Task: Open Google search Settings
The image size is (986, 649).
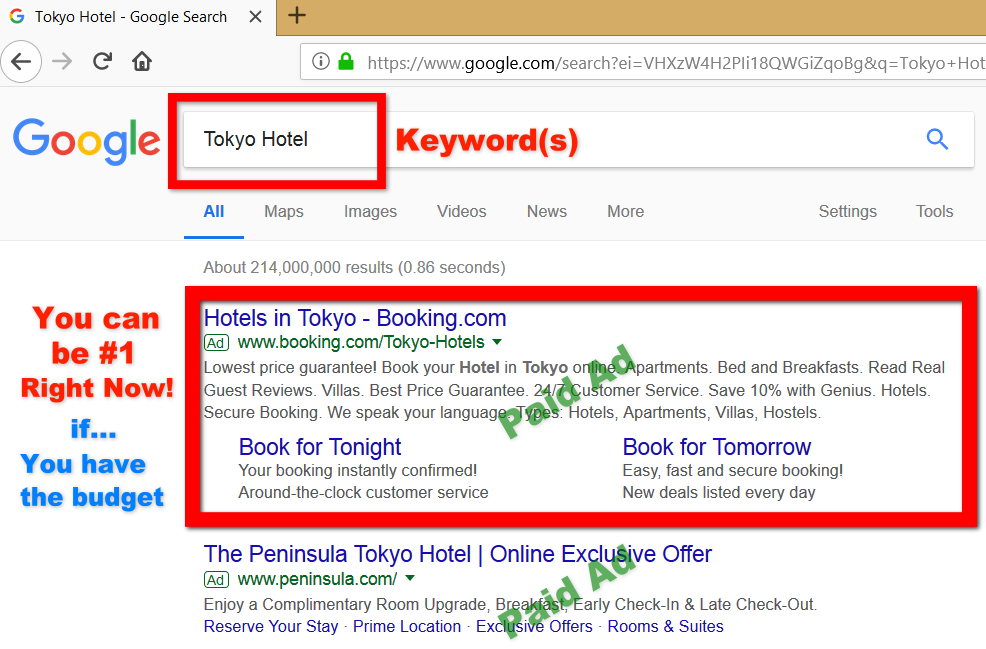Action: 847,212
